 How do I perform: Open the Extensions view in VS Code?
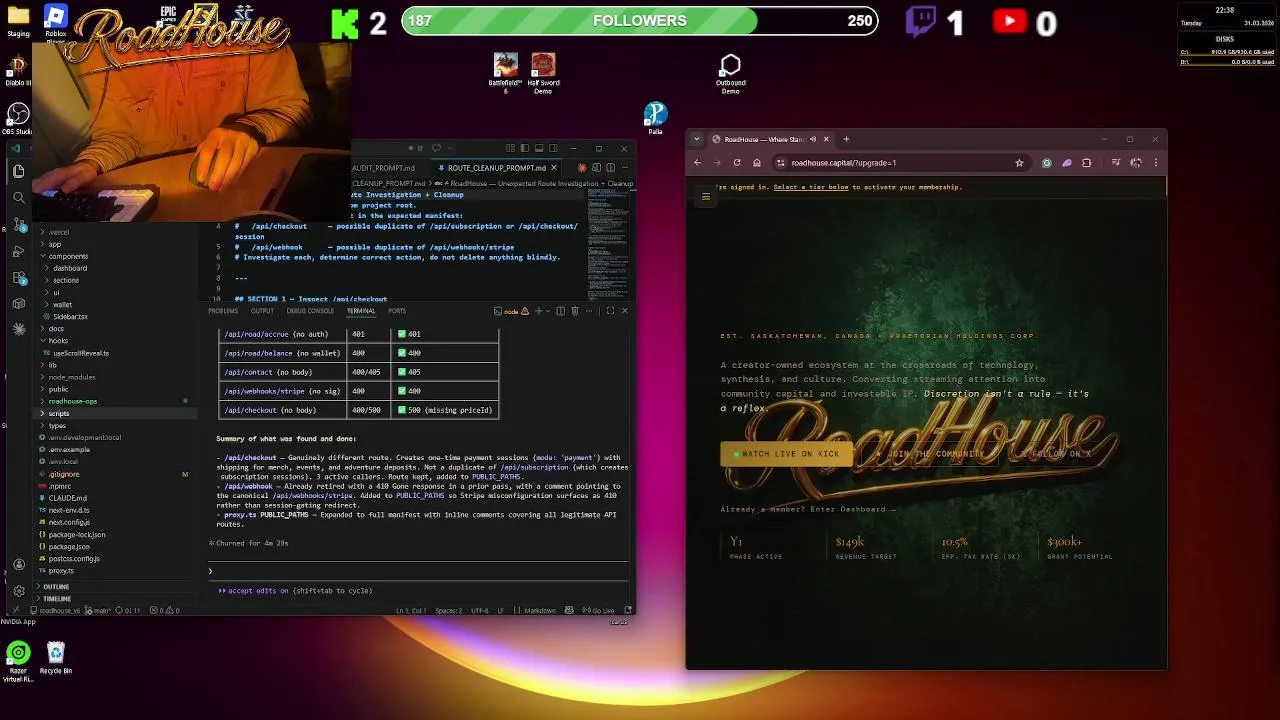click(19, 277)
